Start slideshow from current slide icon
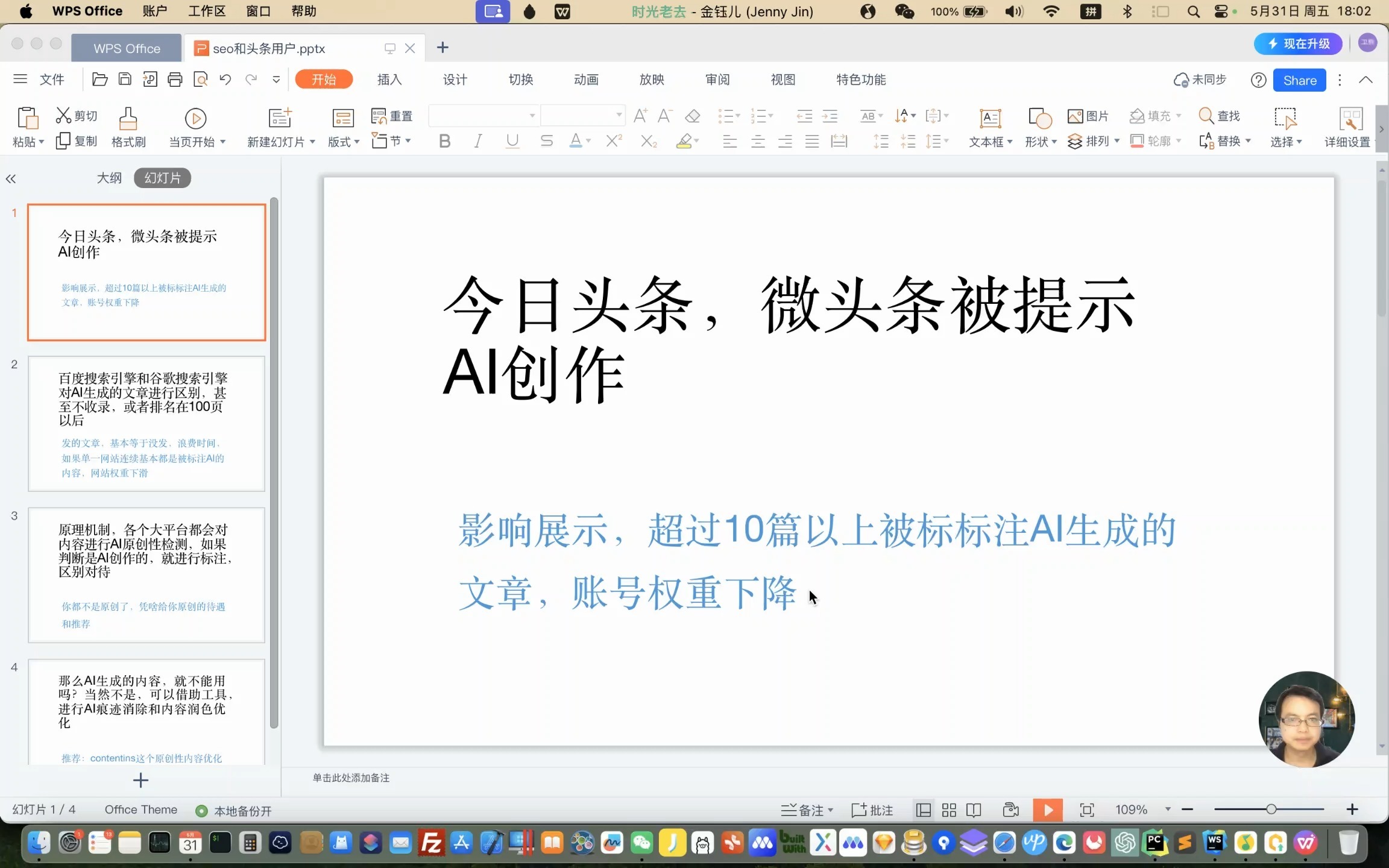Viewport: 1389px width, 868px height. pyautogui.click(x=195, y=118)
